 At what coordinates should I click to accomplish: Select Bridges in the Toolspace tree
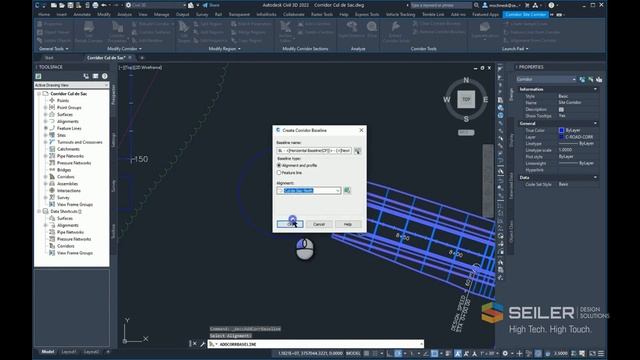click(64, 170)
